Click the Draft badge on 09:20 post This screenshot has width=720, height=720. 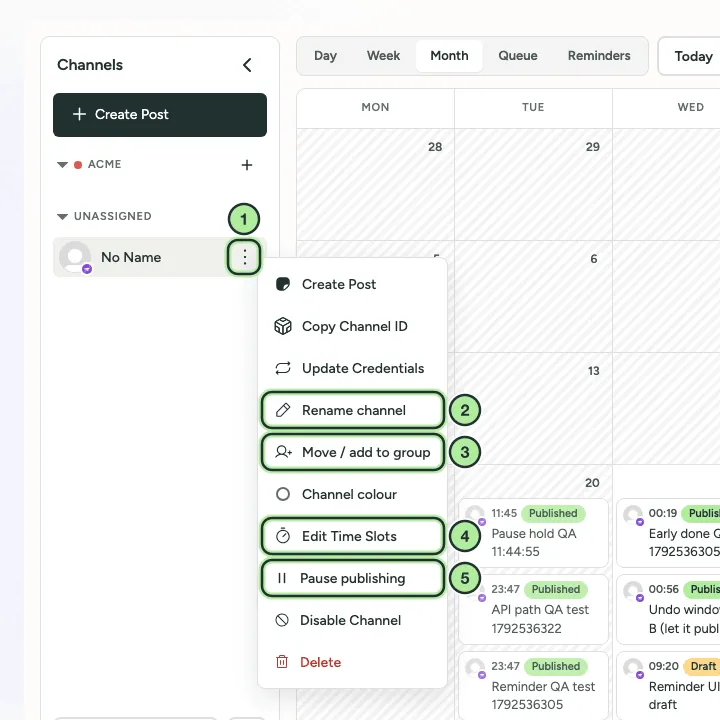[x=703, y=666]
